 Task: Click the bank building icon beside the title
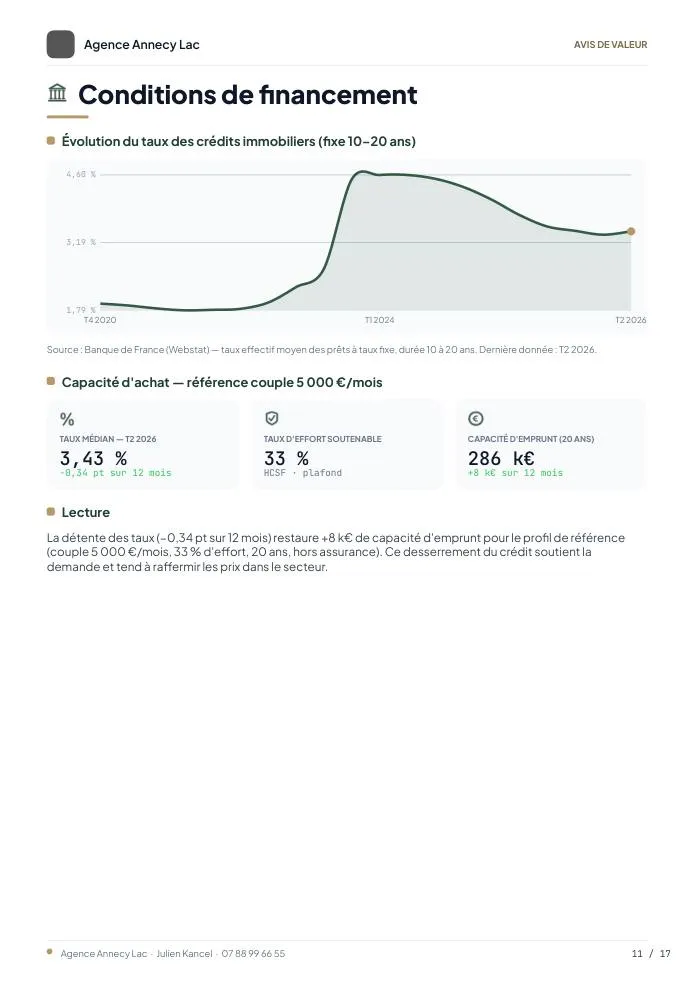57,93
